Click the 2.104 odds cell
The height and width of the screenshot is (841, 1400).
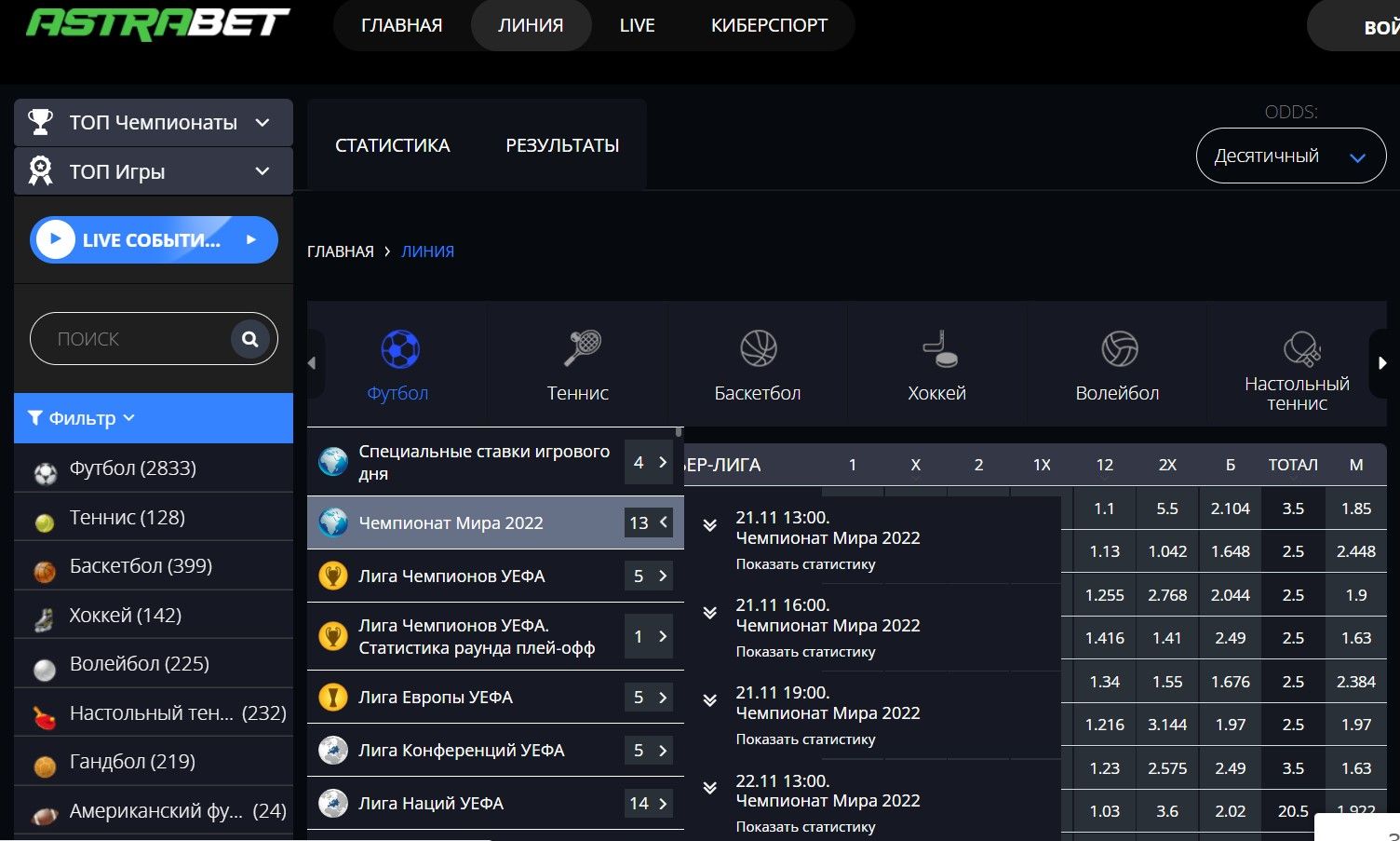[1230, 509]
